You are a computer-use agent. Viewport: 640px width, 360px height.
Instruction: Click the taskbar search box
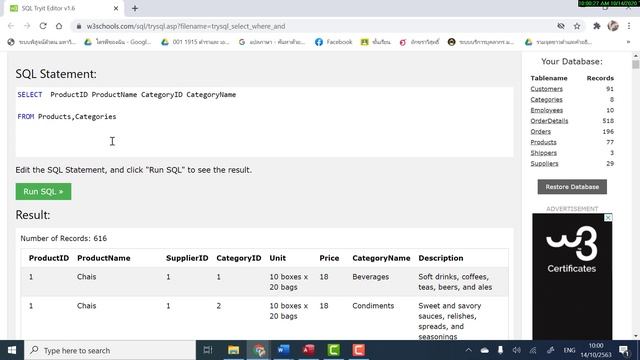[x=110, y=350]
